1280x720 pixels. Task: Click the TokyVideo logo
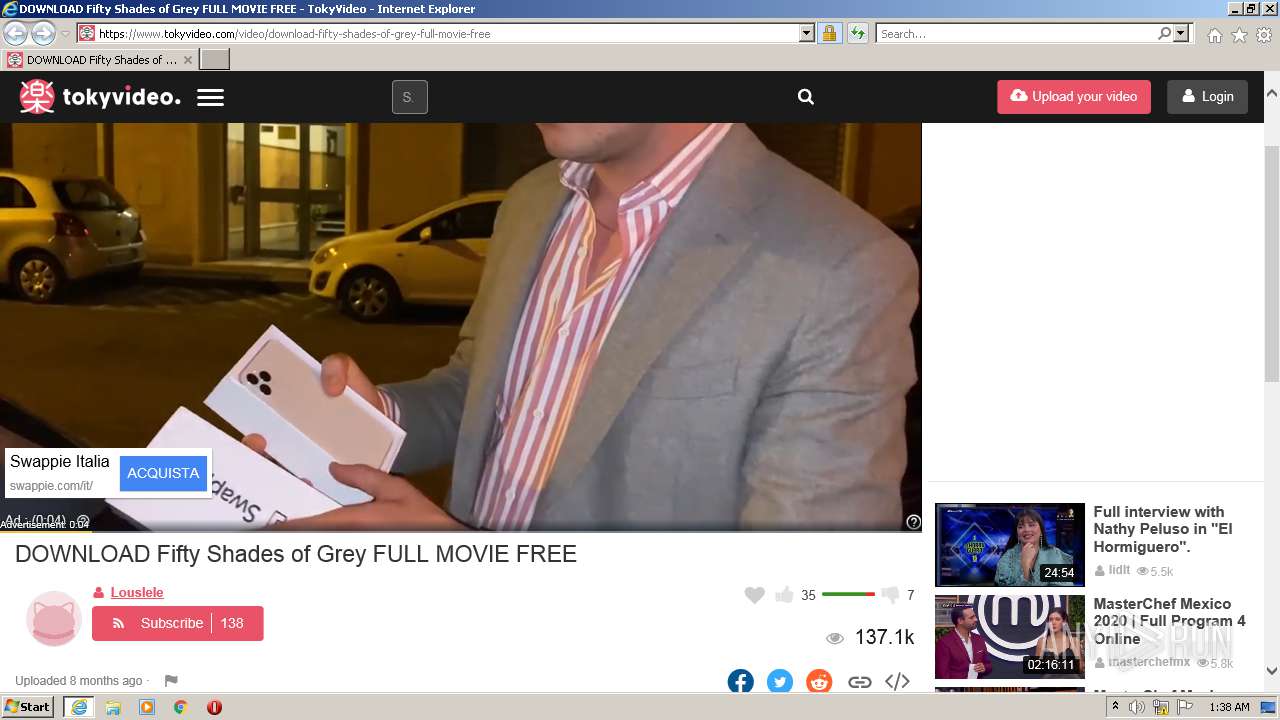pyautogui.click(x=100, y=97)
